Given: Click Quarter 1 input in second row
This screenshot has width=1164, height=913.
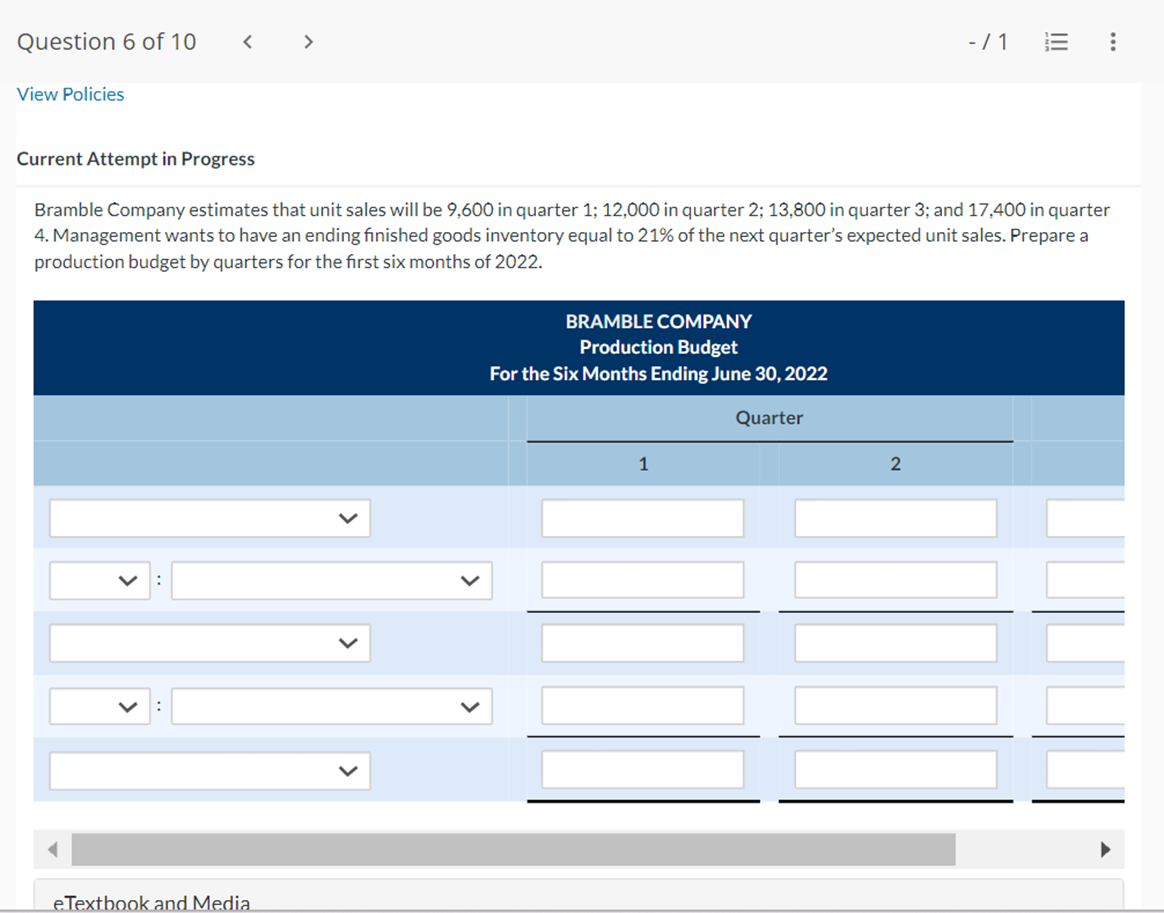Looking at the screenshot, I should tap(643, 580).
